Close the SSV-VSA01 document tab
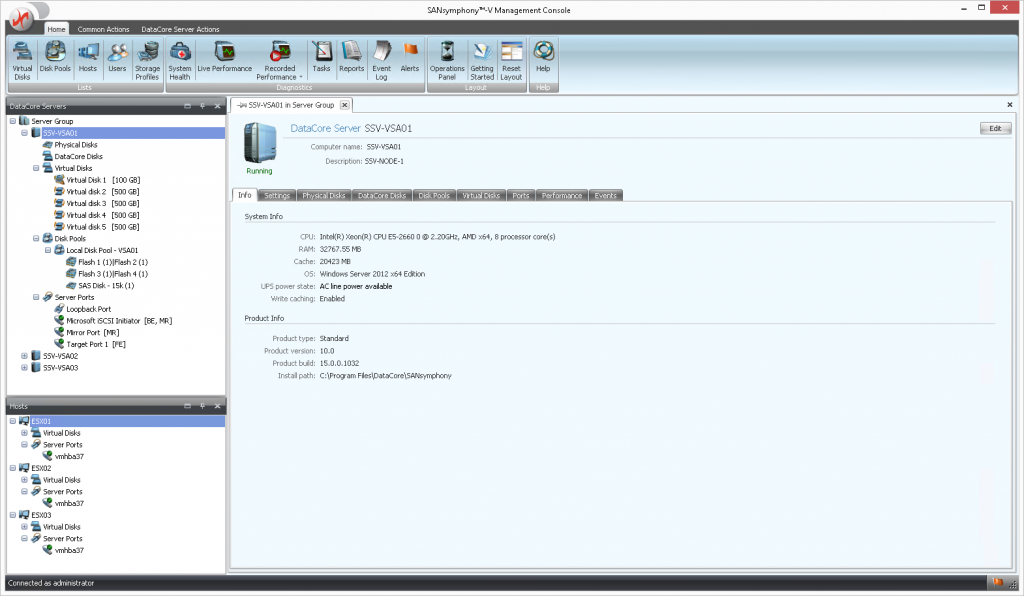The image size is (1024, 596). 344,104
